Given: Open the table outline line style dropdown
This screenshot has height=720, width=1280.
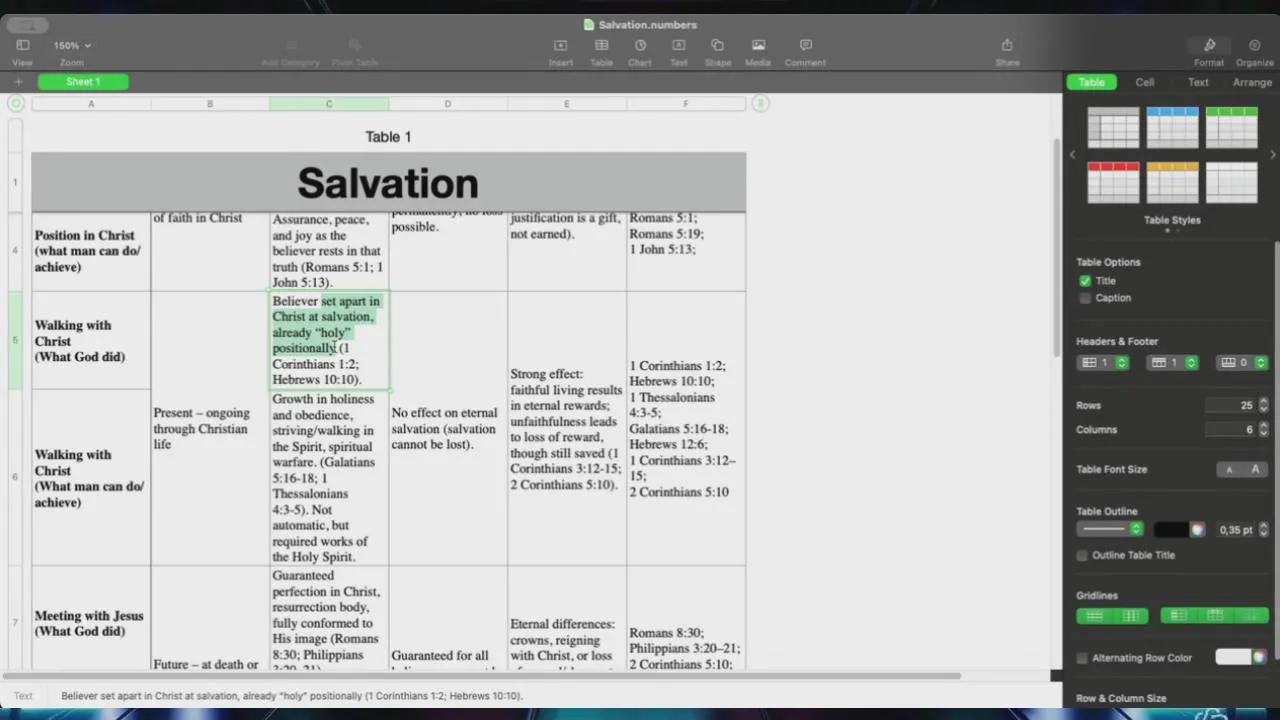Looking at the screenshot, I should [1110, 529].
